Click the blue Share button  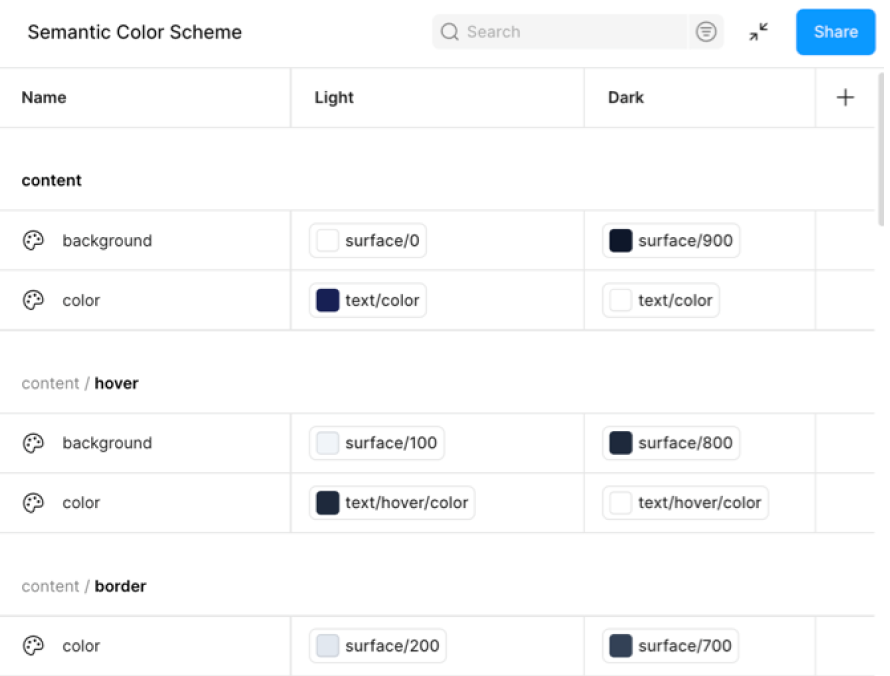point(836,32)
